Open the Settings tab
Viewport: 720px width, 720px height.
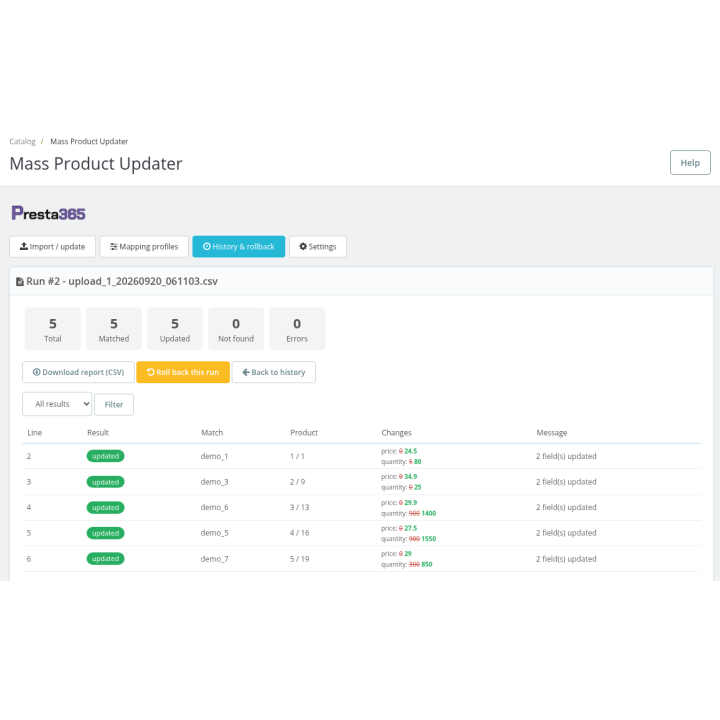(x=318, y=247)
